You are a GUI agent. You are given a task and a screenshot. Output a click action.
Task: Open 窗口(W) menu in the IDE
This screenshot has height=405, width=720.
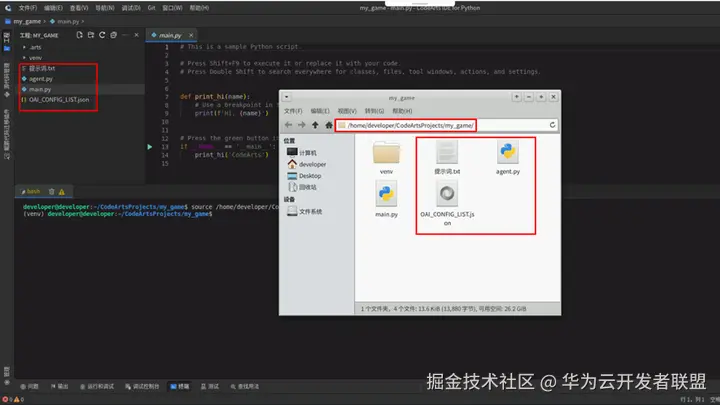(x=172, y=8)
